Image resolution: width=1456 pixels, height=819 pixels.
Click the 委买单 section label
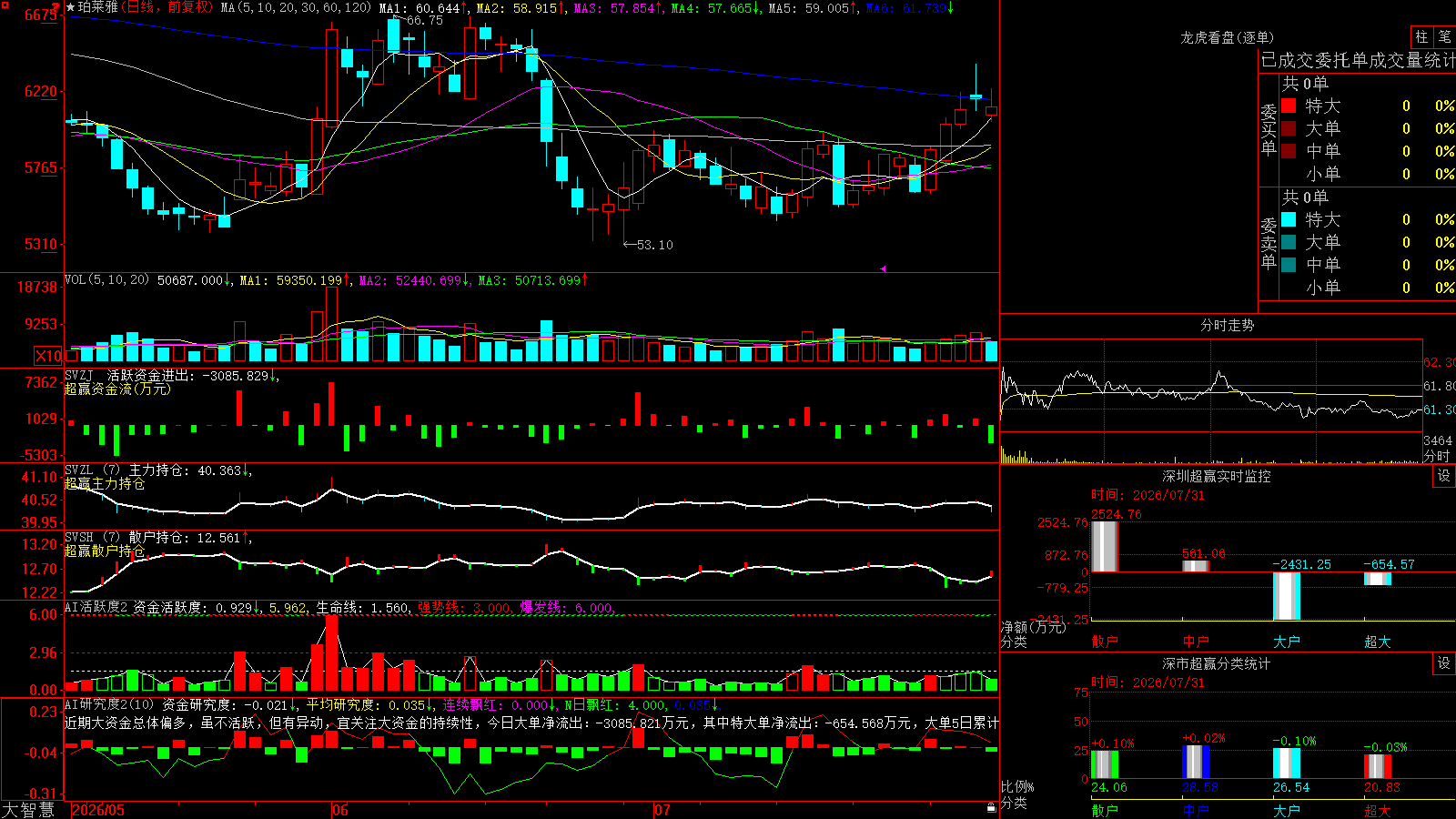click(x=1269, y=129)
